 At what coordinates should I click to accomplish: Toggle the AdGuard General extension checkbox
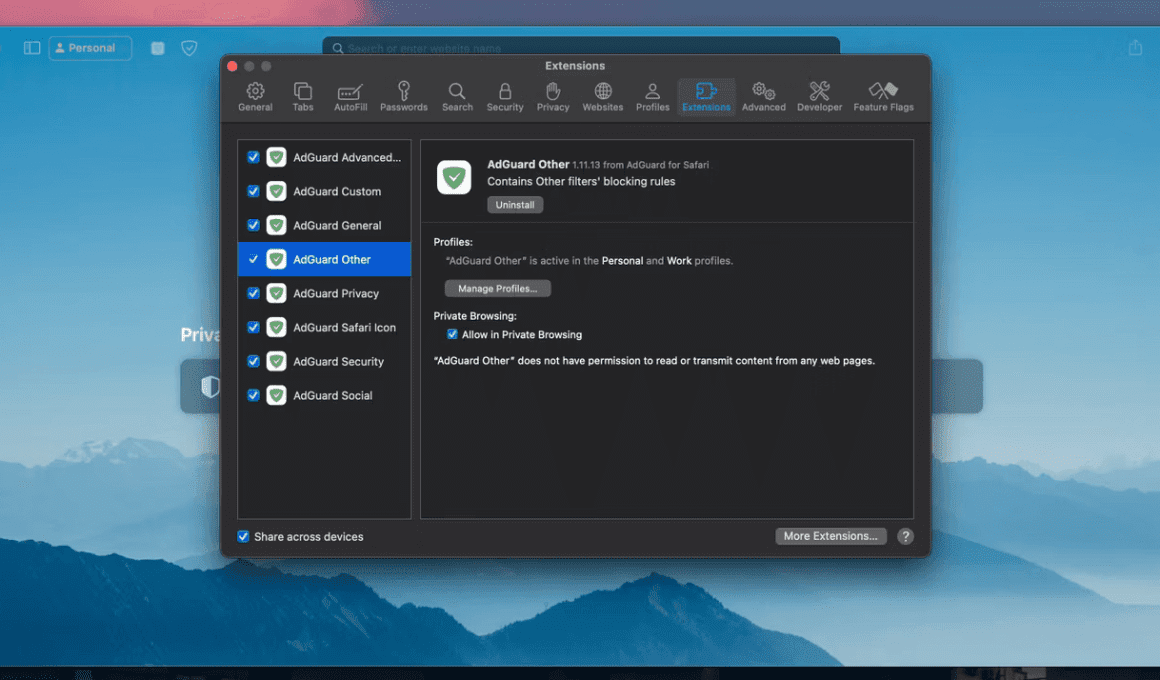(x=253, y=225)
